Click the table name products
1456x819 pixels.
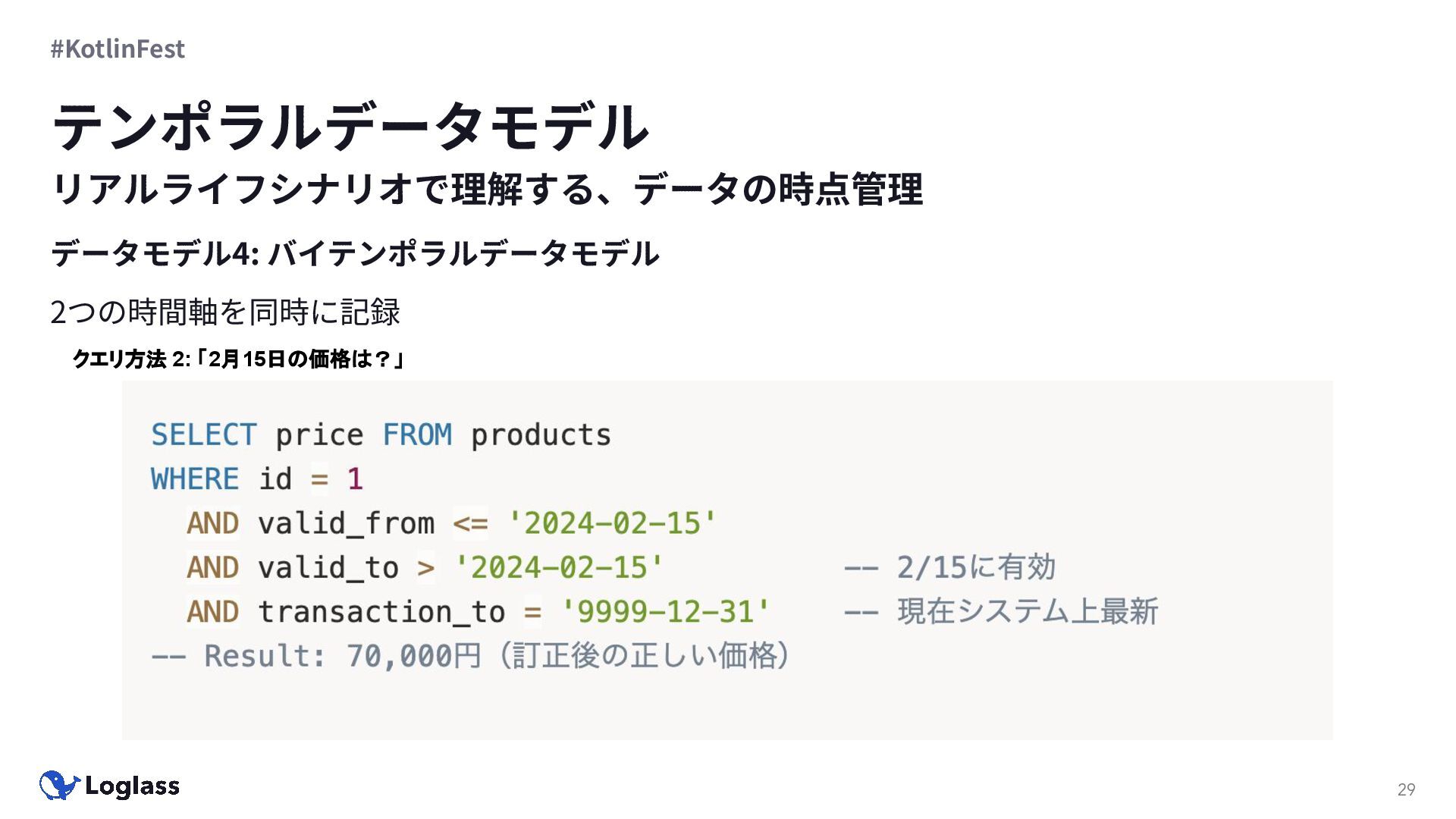tap(541, 435)
